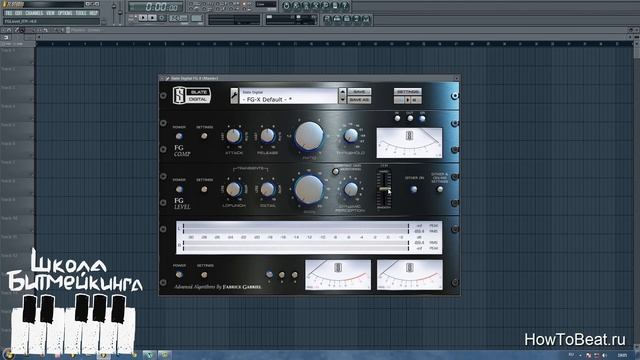Screen dimensions: 640x360
Task: Click the LOPUNCH transients knob
Action: click(233, 189)
